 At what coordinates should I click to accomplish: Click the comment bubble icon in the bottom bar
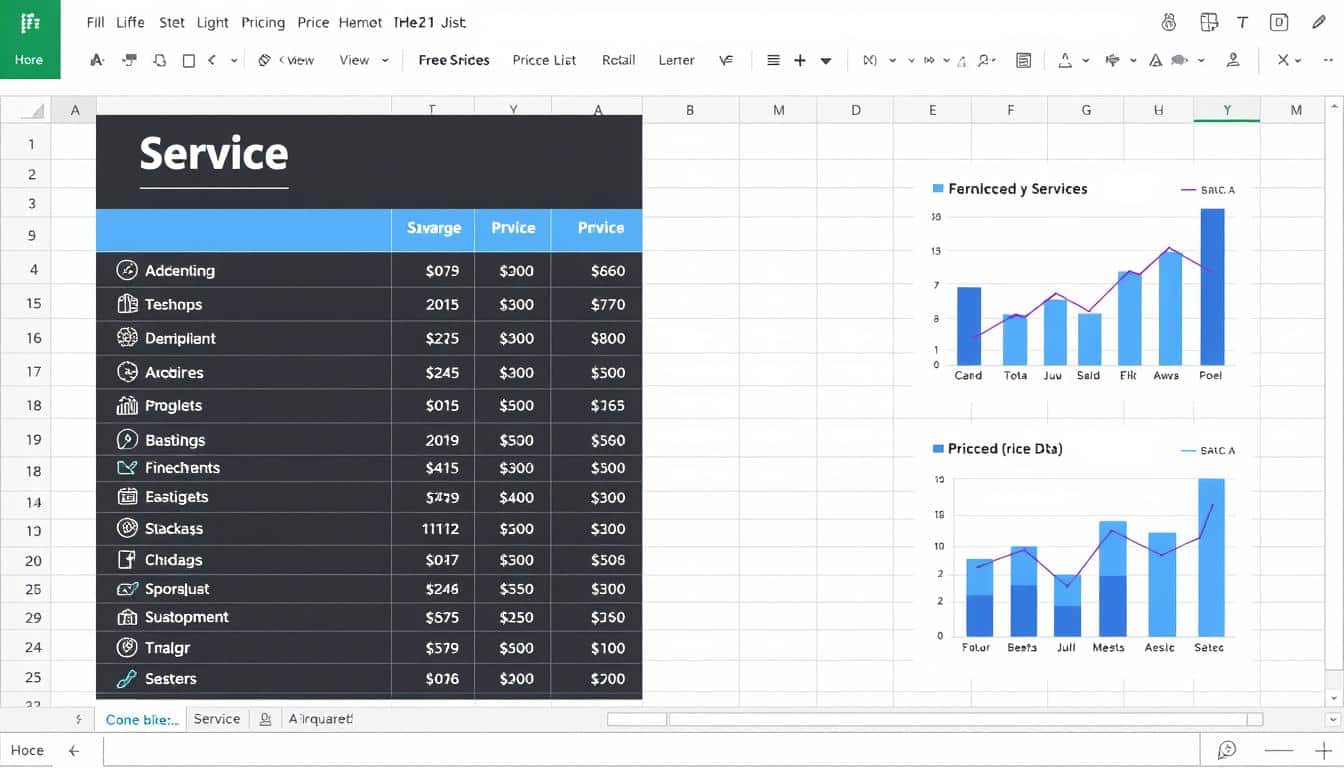click(x=1227, y=750)
